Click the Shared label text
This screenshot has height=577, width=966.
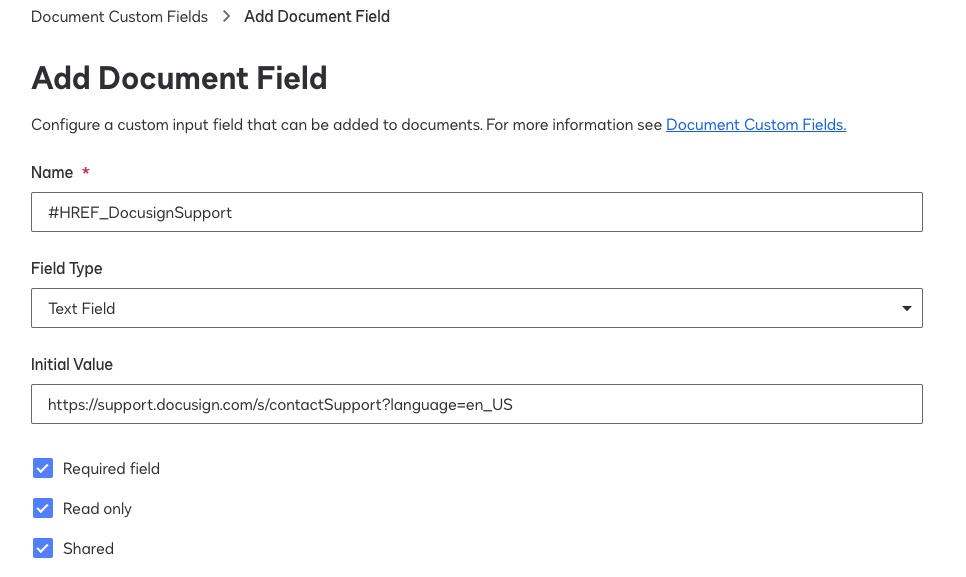(x=88, y=548)
